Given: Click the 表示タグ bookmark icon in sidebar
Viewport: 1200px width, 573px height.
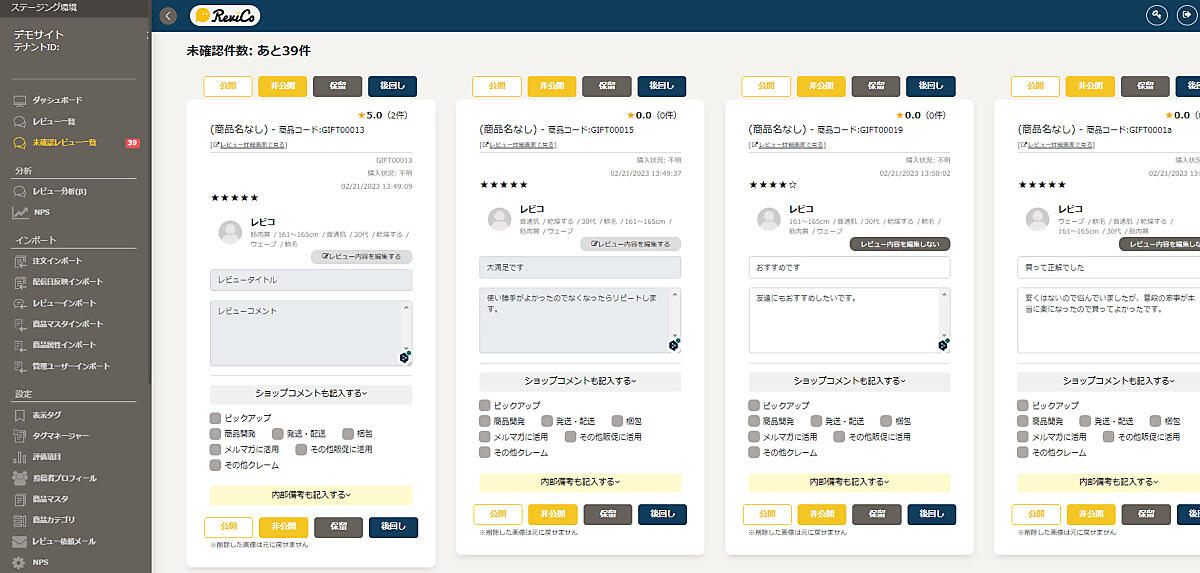Looking at the screenshot, I should tap(20, 415).
